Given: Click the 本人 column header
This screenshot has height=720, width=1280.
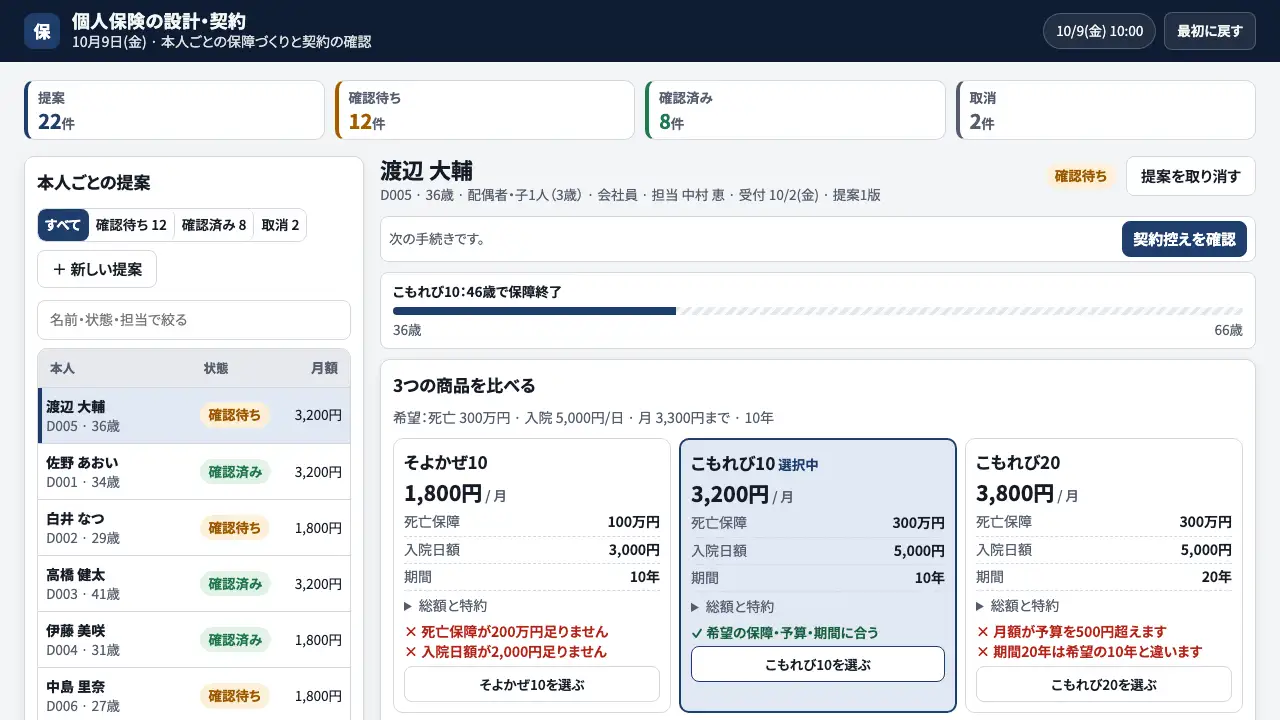Looking at the screenshot, I should (x=62, y=368).
